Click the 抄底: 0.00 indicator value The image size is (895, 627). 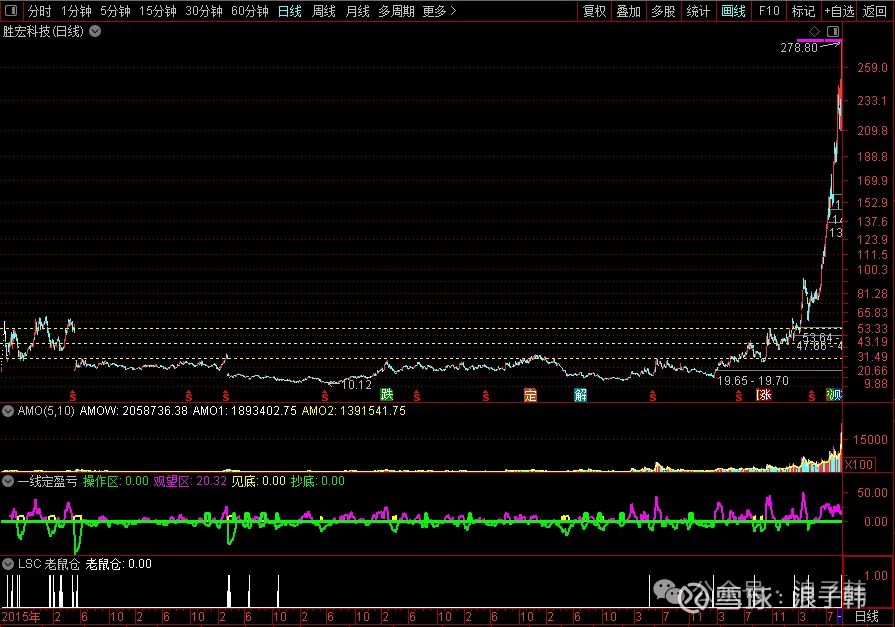[x=318, y=481]
